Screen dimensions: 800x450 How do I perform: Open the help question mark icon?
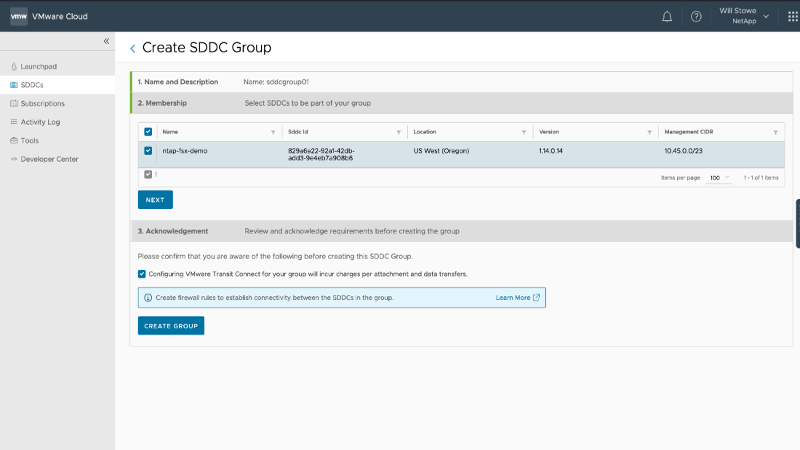[x=696, y=16]
